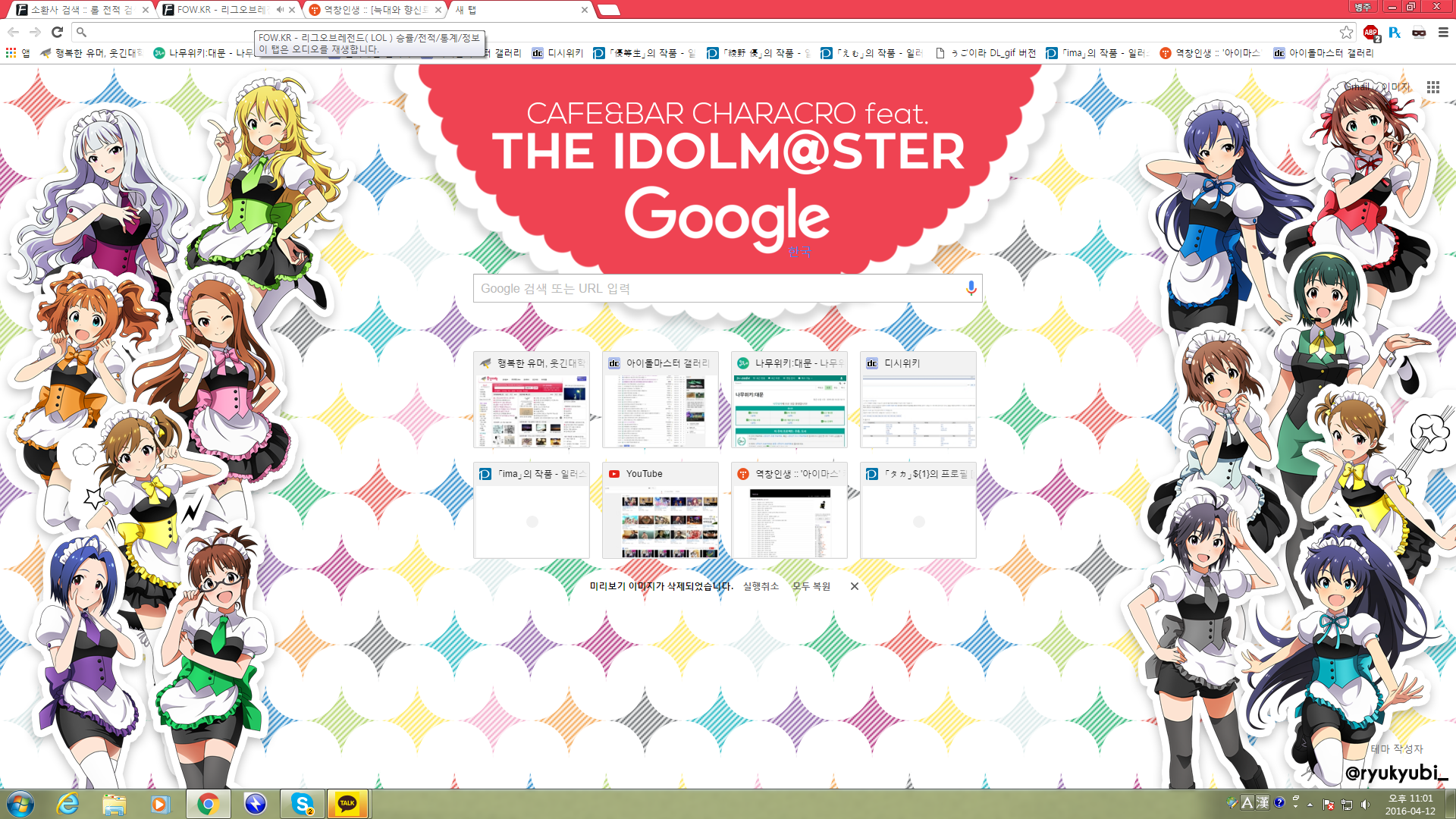The image size is (1456, 819).
Task: Expand the hidden system tray icons
Action: (1310, 805)
